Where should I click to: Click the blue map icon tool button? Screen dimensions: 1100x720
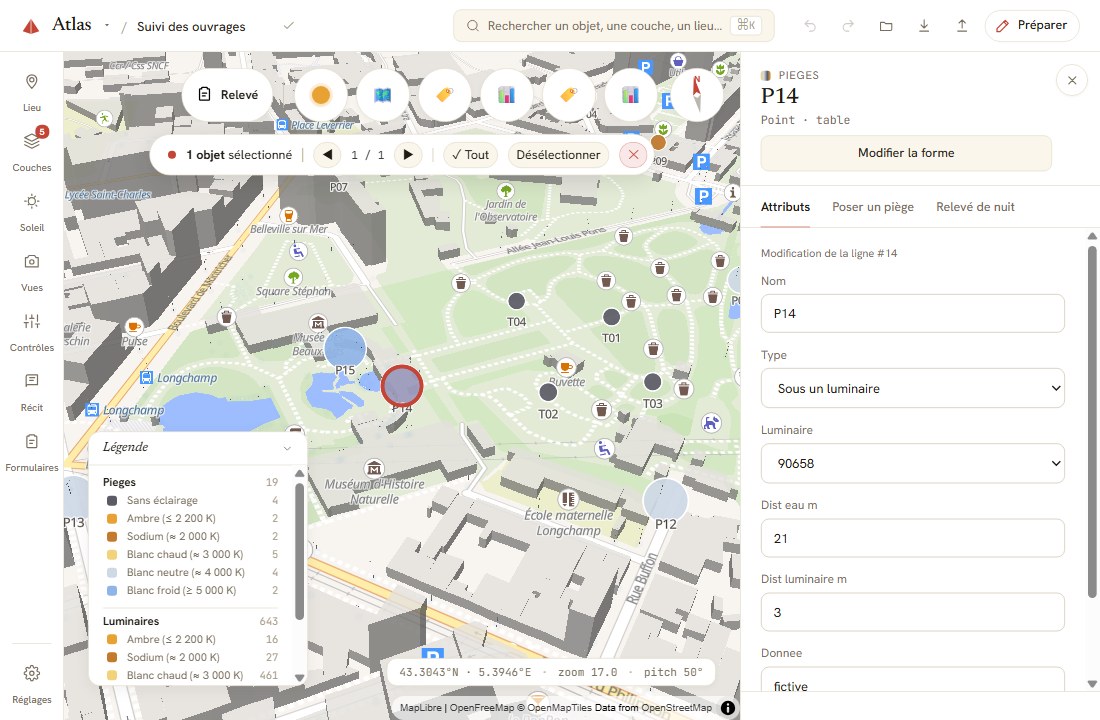[382, 95]
